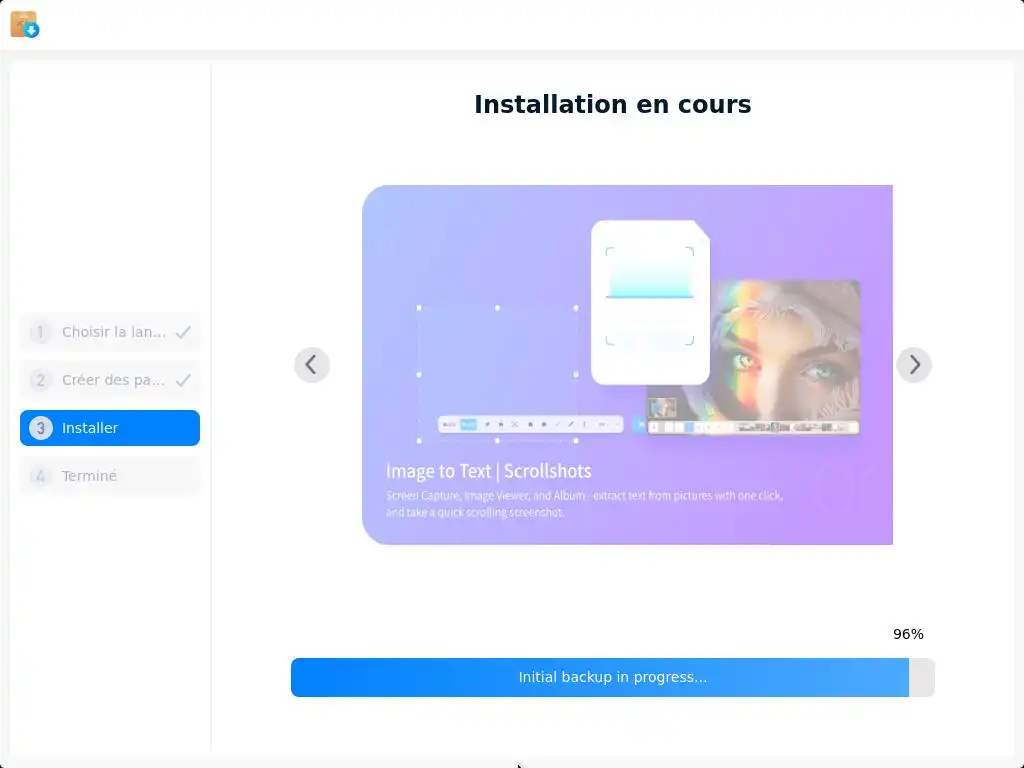The image size is (1024, 768).
Task: Click the number 1 step circle
Action: tap(40, 332)
